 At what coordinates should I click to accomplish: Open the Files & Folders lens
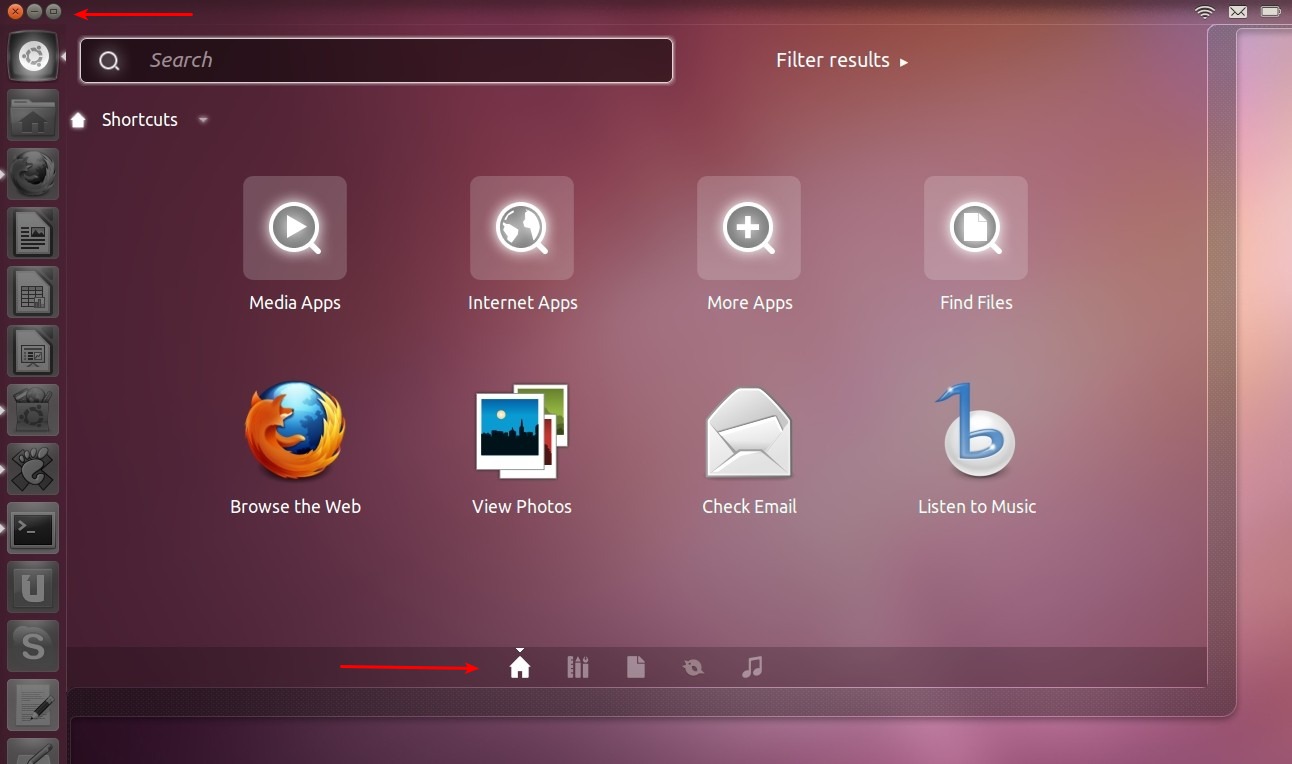pos(636,665)
